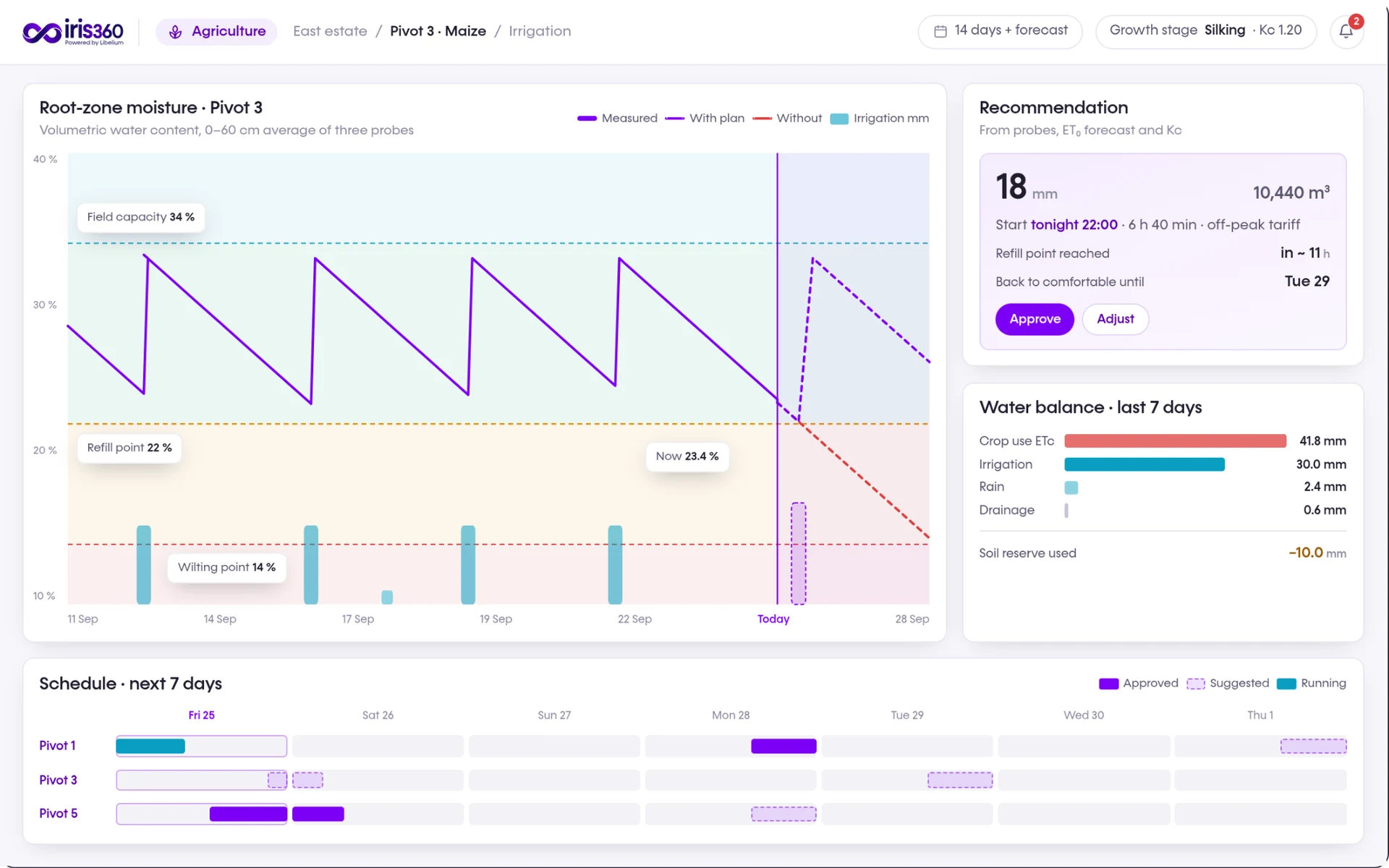Go to East estate breadcrumb
Viewport: 1389px width, 868px height.
tap(330, 31)
